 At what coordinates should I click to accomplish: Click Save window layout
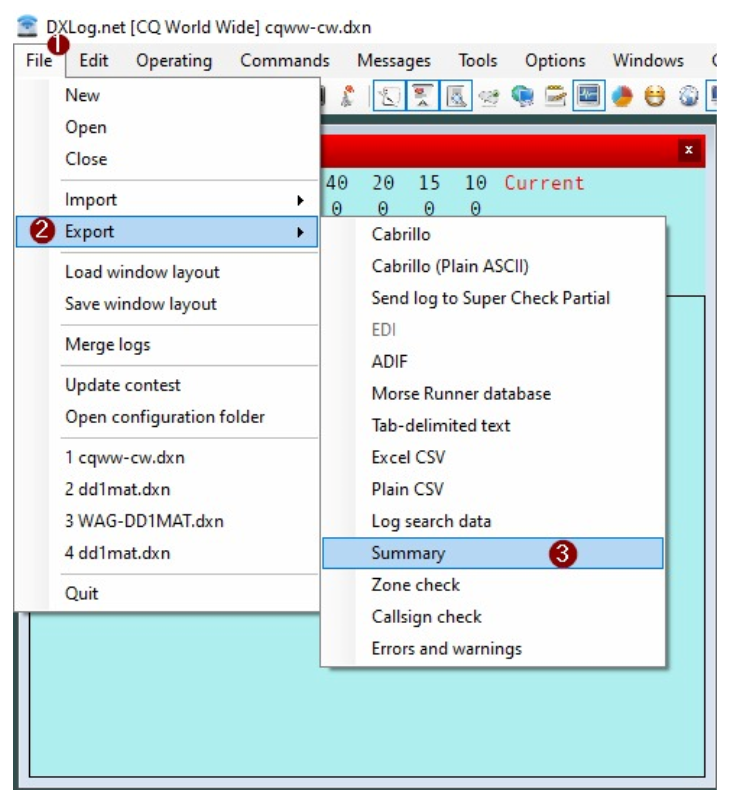(x=140, y=304)
